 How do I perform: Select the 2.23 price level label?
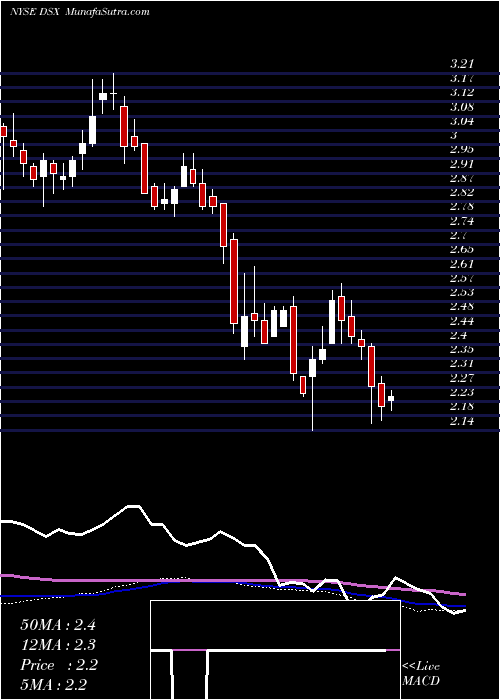(462, 392)
